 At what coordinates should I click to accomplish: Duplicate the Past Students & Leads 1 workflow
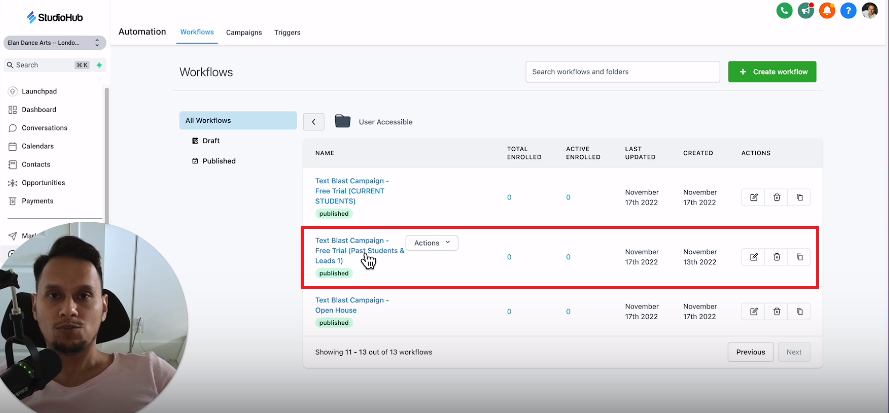(x=799, y=257)
